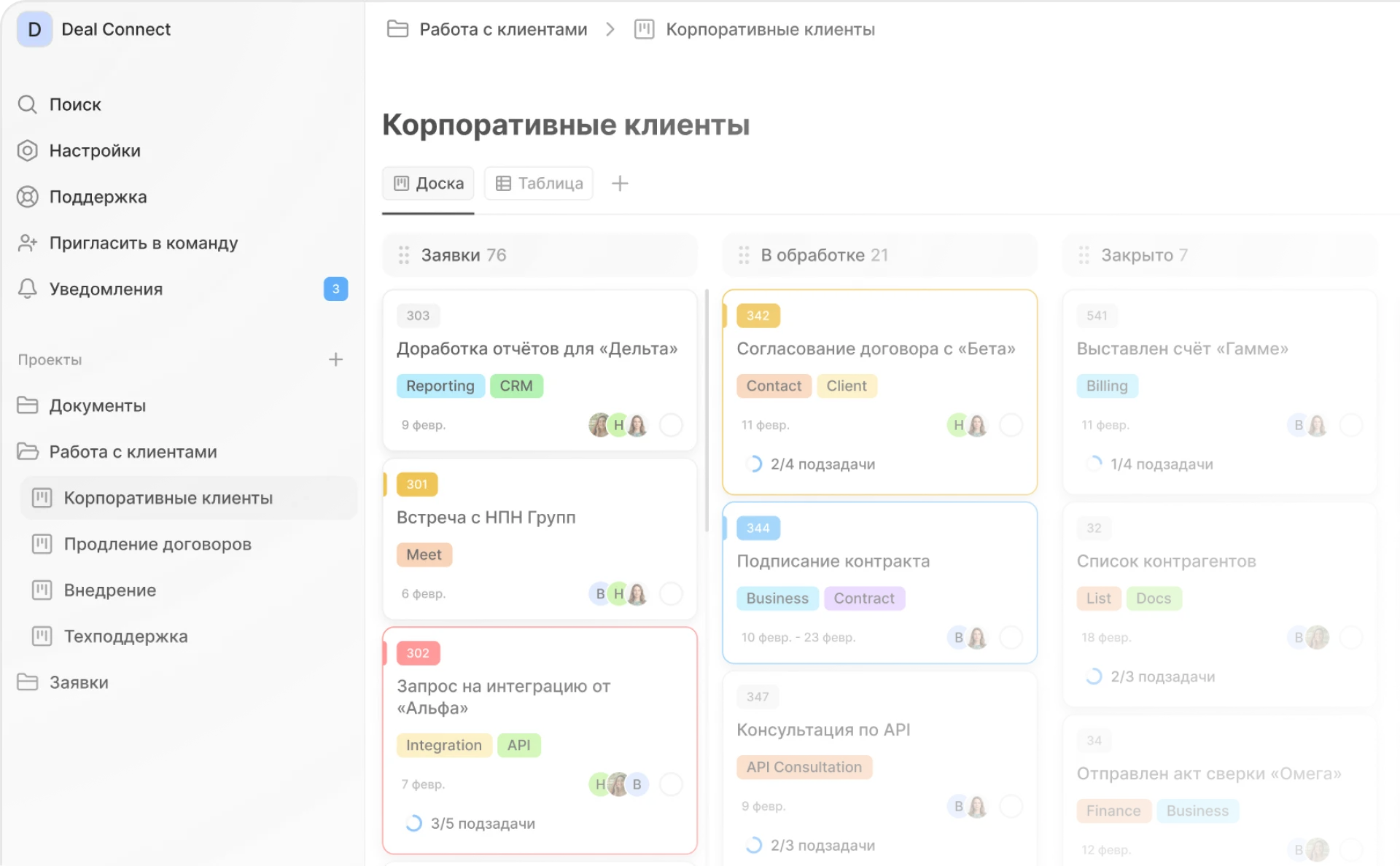The image size is (1400, 866).
Task: Click the 301 ID badge
Action: (x=417, y=484)
